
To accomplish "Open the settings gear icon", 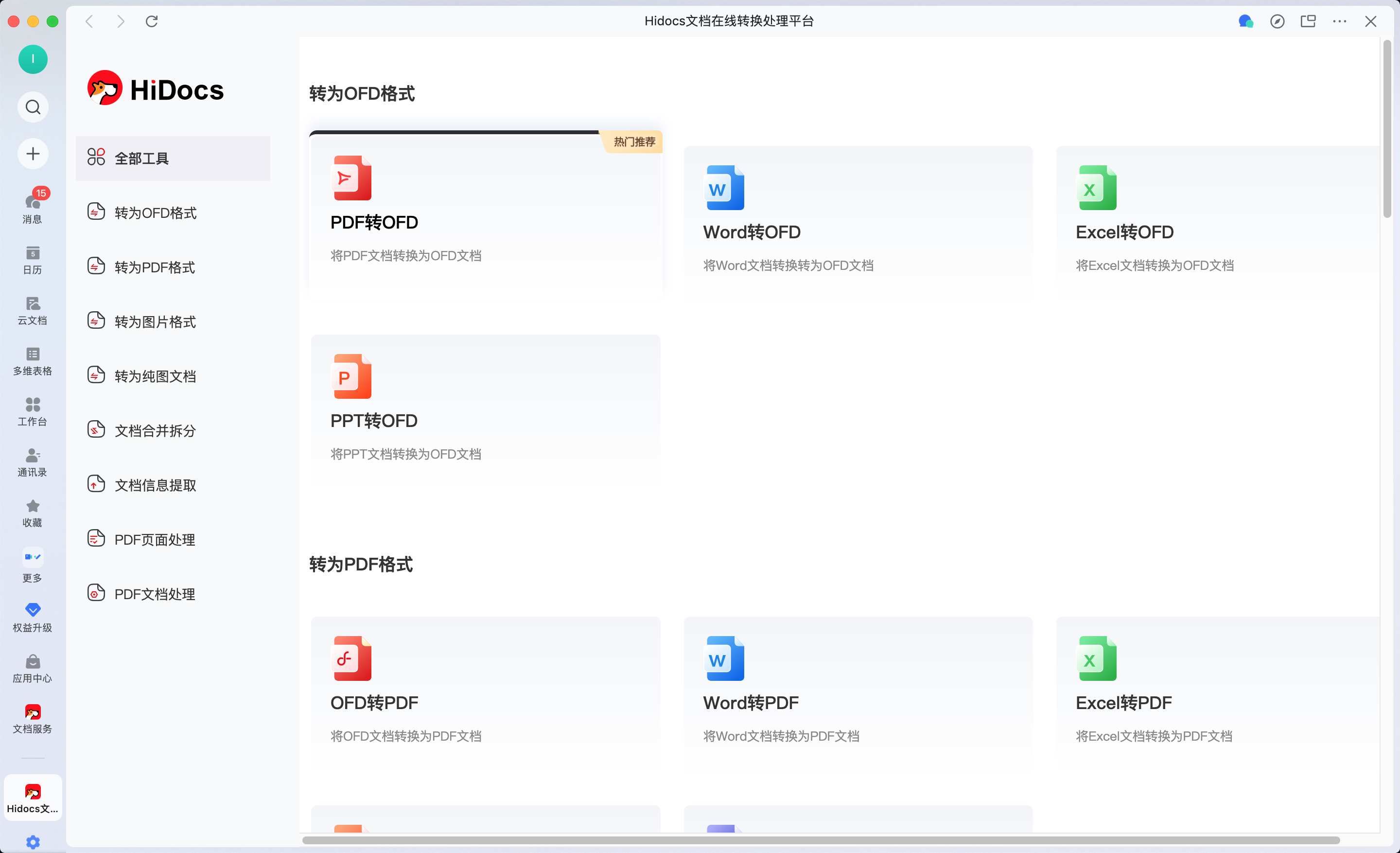I will pyautogui.click(x=33, y=842).
